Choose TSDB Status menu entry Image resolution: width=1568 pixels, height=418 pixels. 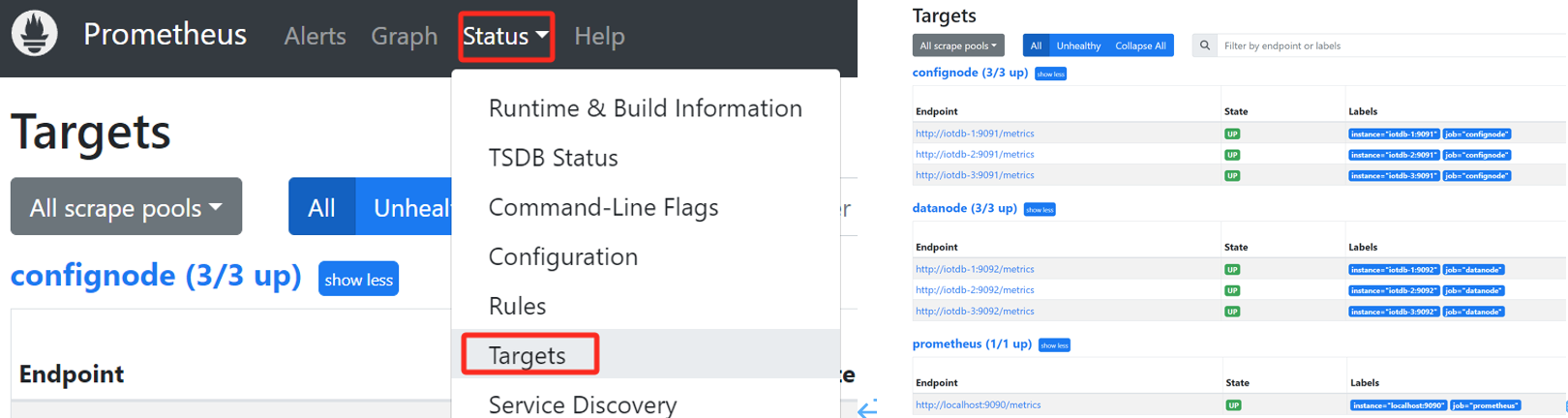click(553, 158)
